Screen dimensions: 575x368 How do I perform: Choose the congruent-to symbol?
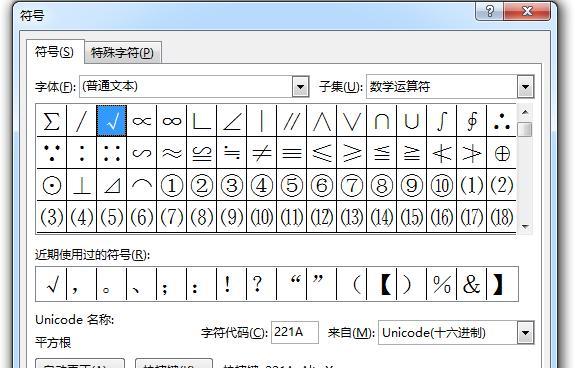202,153
